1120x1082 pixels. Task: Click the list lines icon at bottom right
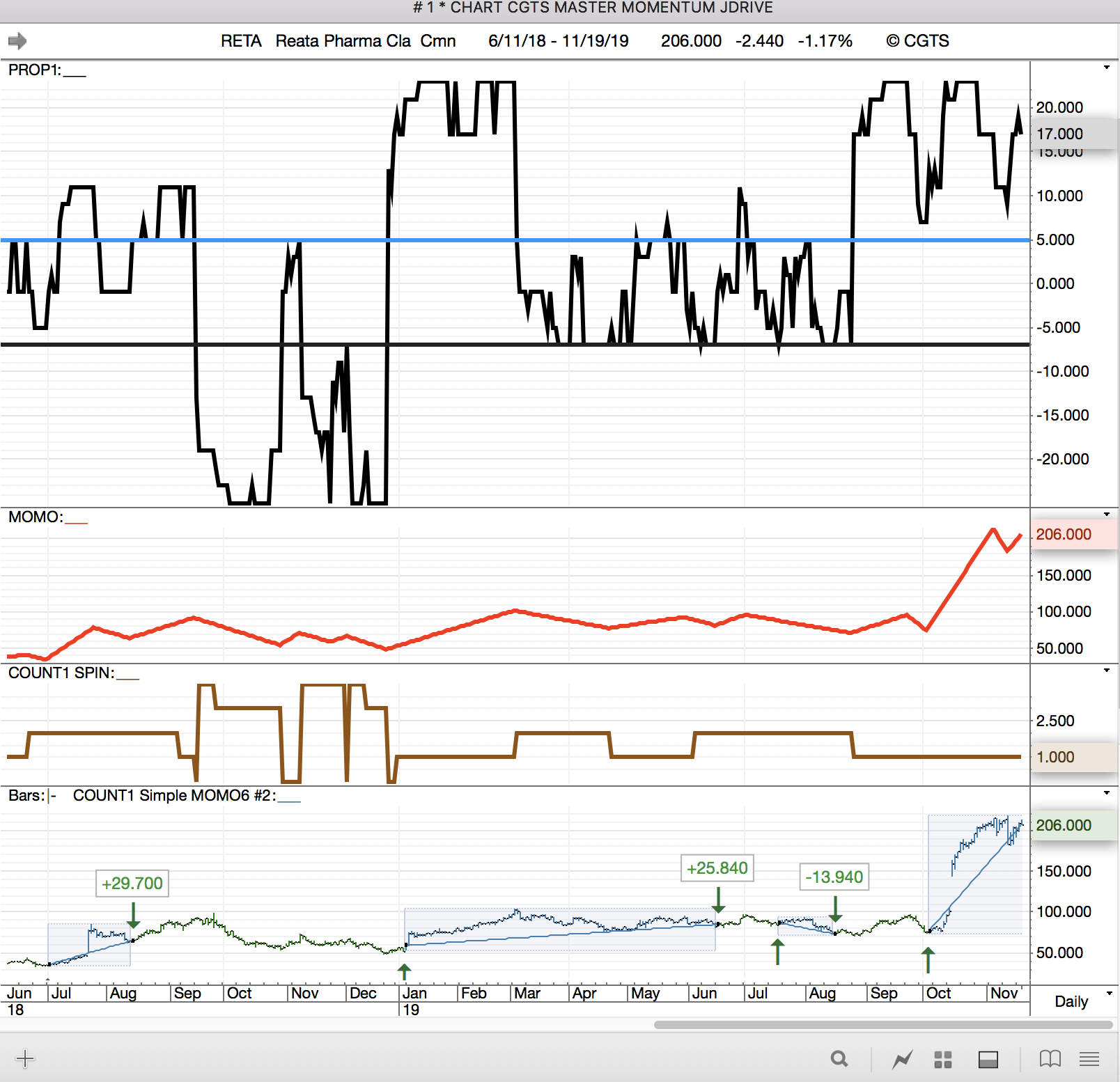pos(1089,1059)
